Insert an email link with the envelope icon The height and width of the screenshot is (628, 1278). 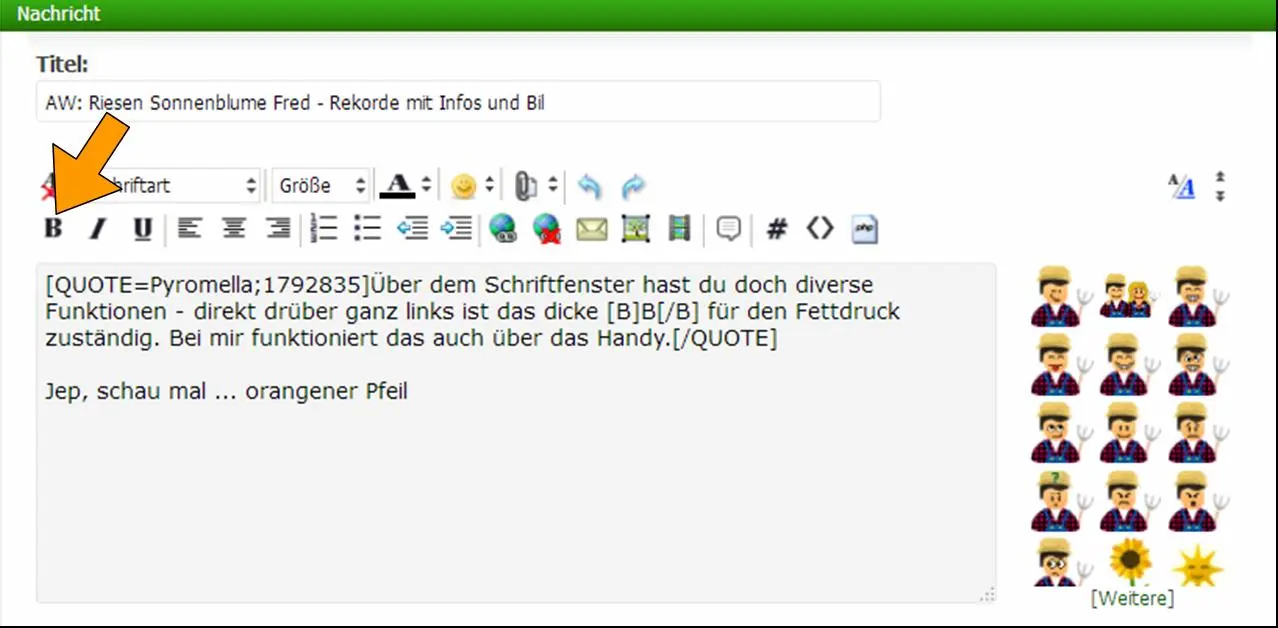[x=591, y=229]
